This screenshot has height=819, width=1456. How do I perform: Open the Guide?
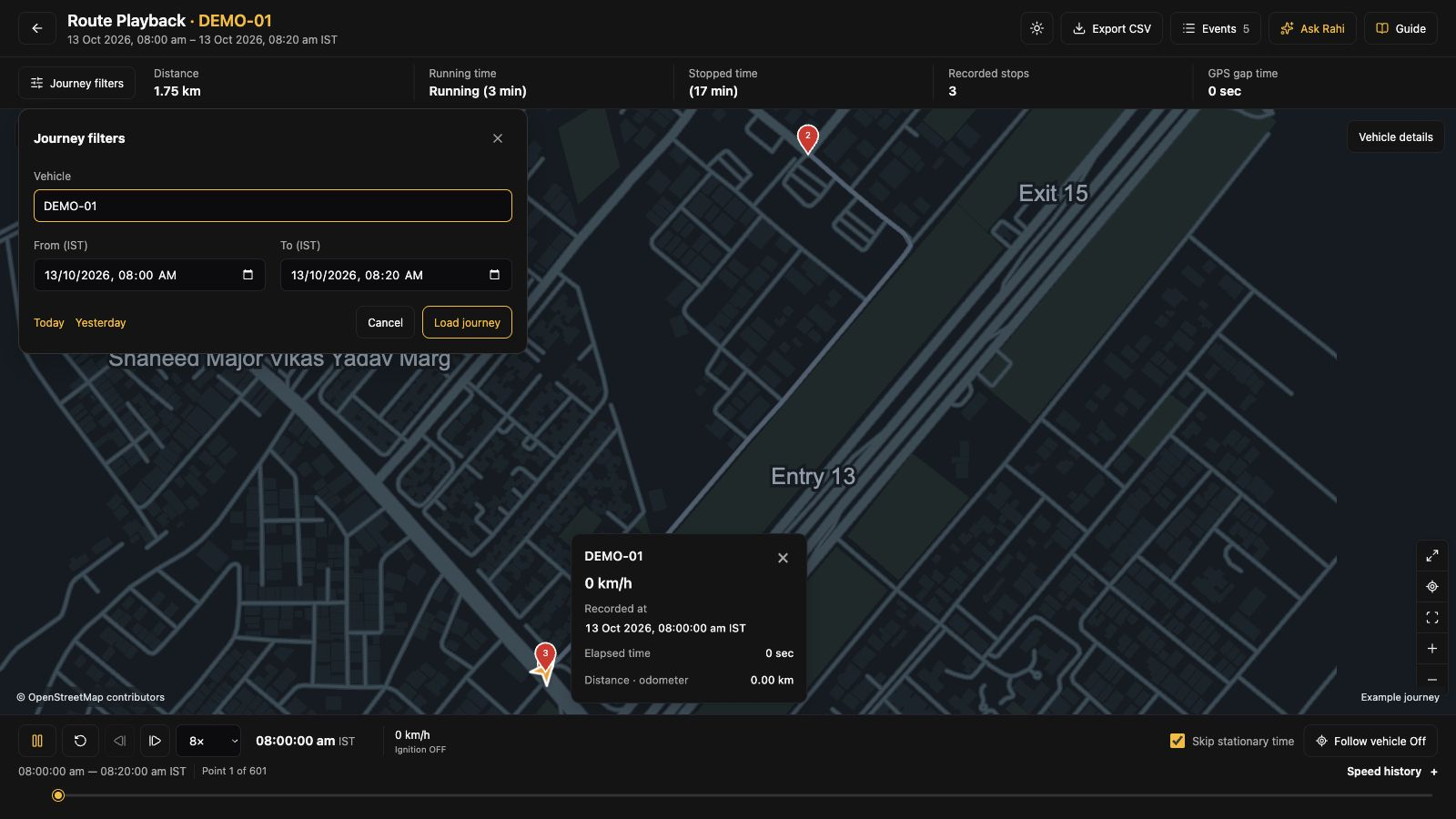1400,28
